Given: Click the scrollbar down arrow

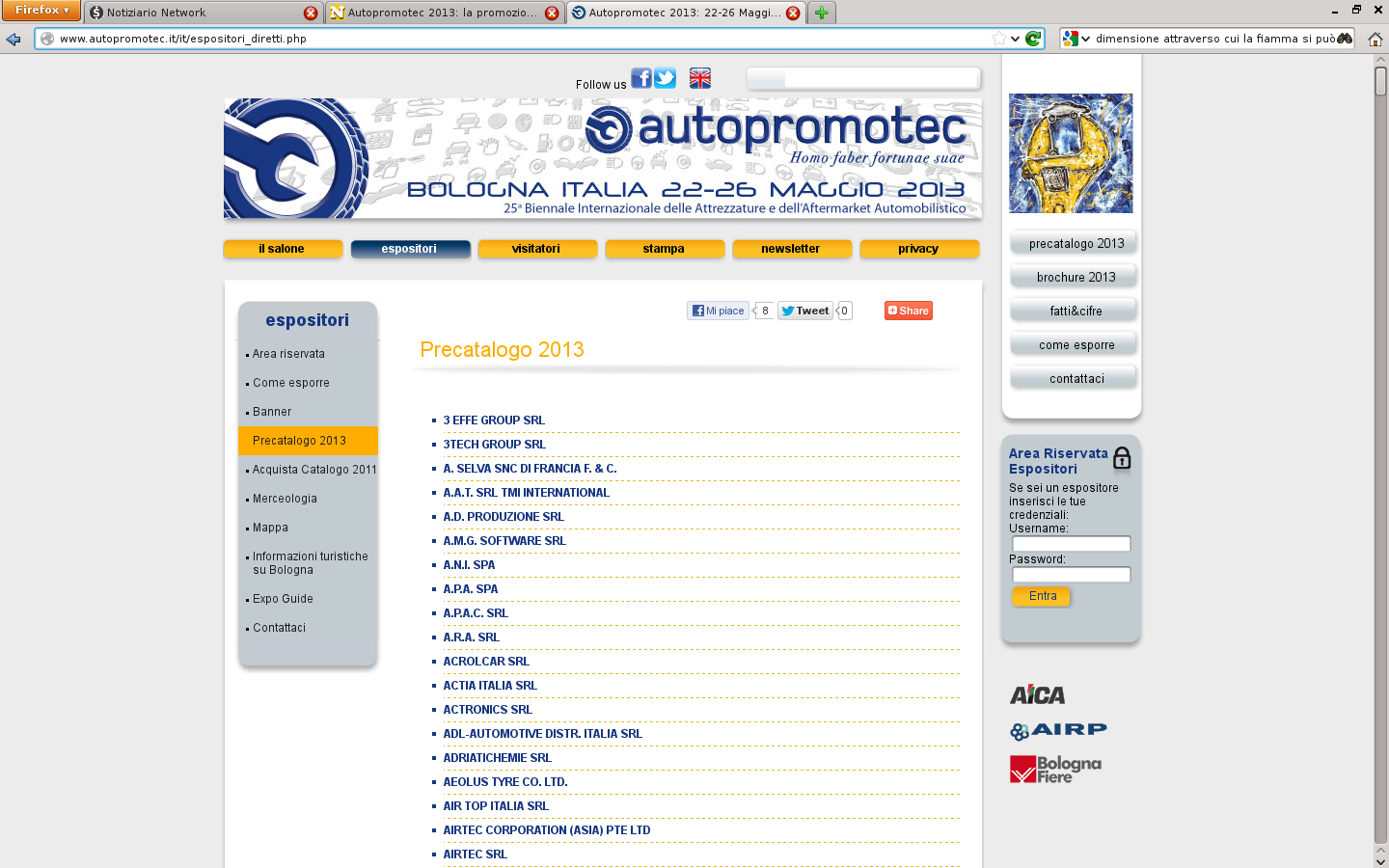Looking at the screenshot, I should [x=1381, y=860].
